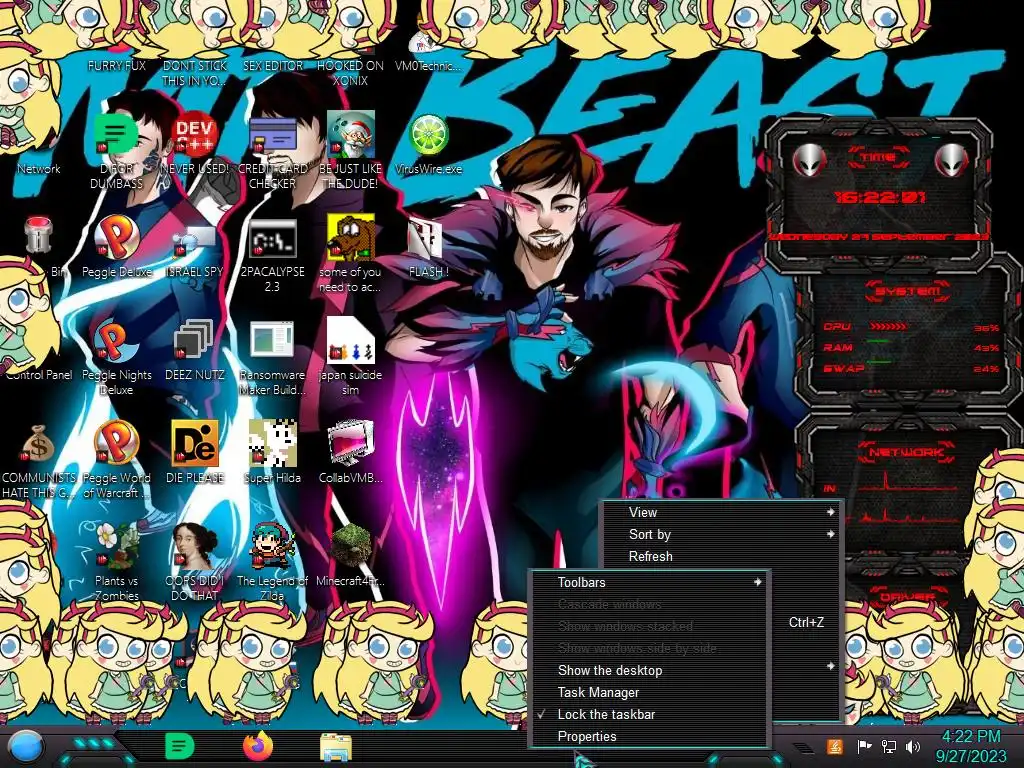Screen dimensions: 1024x768
Task: Click the Toolbars menu label
Action: click(581, 582)
